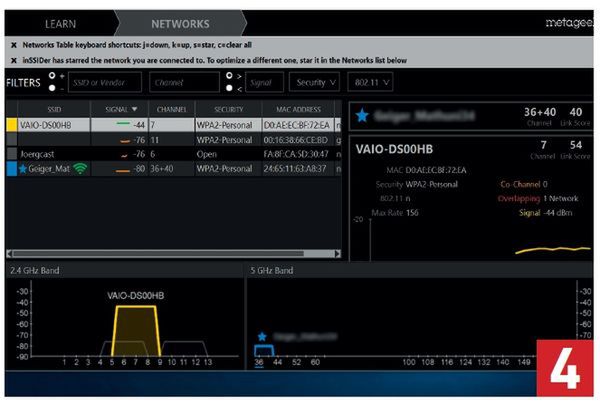The width and height of the screenshot is (600, 404).
Task: Sort table by SSID column header
Action: click(54, 109)
